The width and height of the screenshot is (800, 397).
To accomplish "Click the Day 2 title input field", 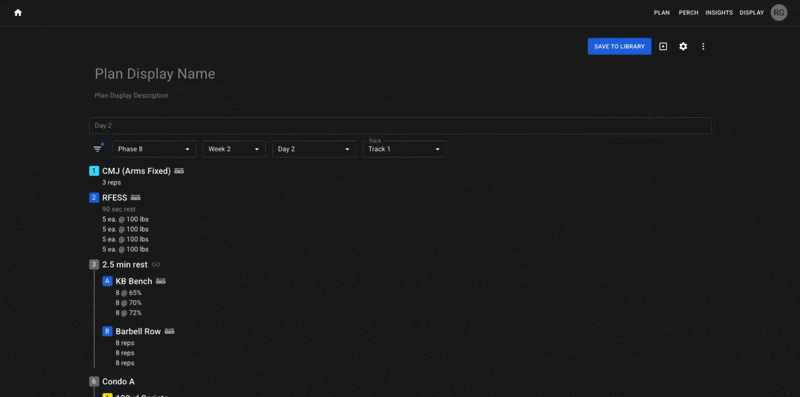I will coord(400,126).
